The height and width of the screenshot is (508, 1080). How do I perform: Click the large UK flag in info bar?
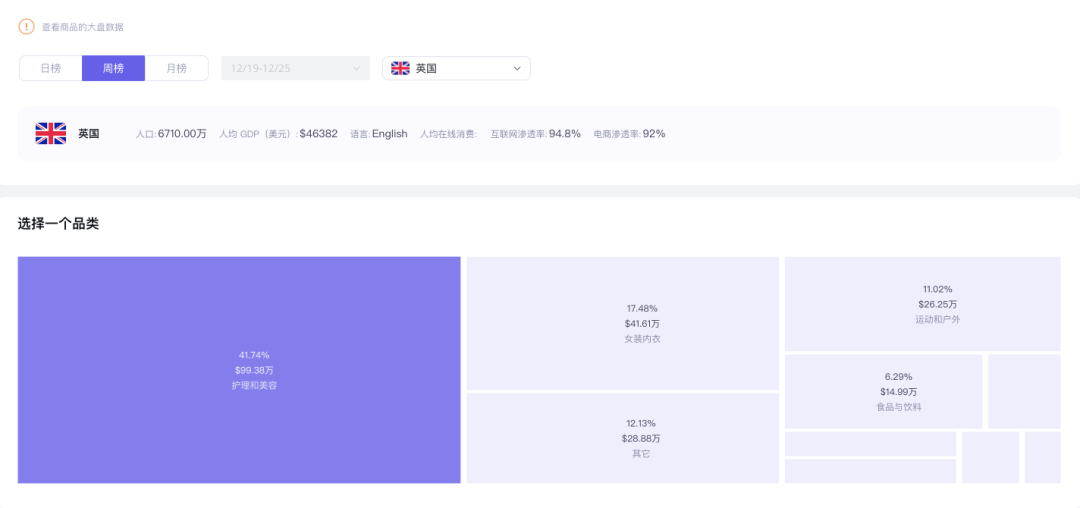[51, 134]
